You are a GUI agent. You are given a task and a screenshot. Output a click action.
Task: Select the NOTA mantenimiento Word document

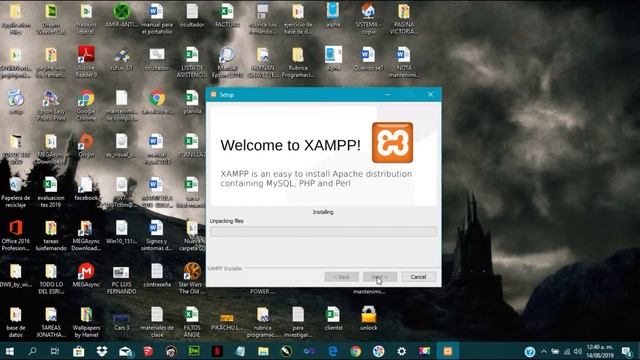point(403,62)
